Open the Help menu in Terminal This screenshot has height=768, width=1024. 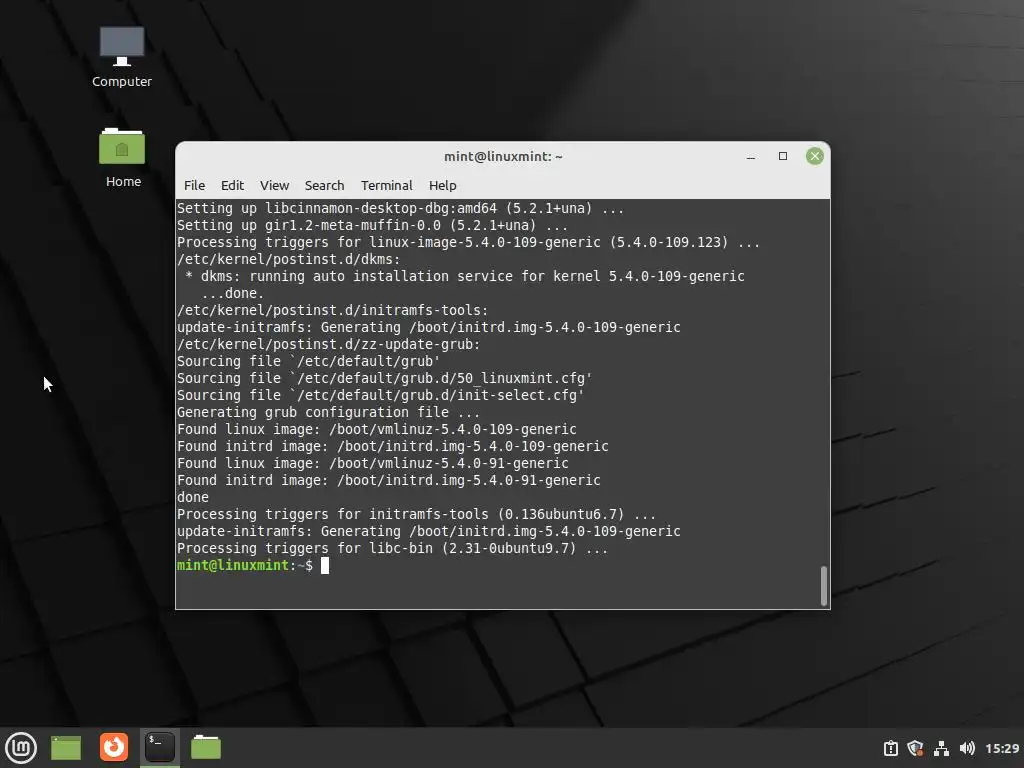coord(442,185)
